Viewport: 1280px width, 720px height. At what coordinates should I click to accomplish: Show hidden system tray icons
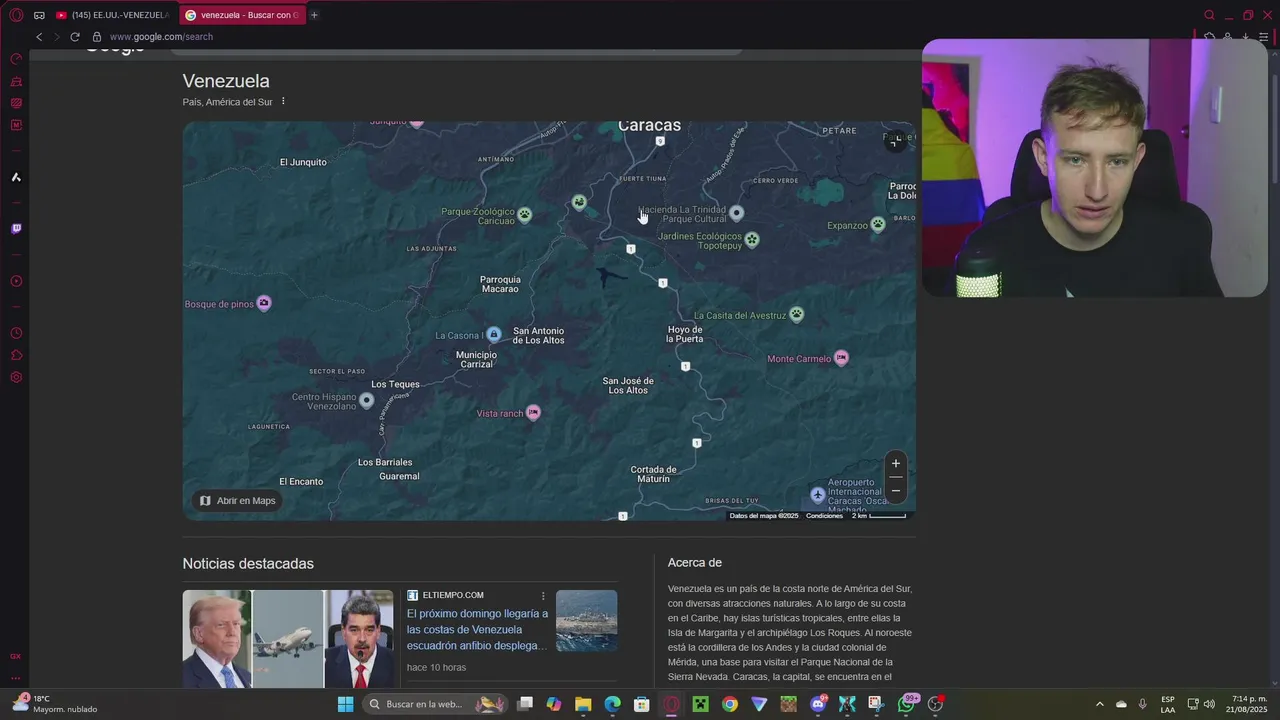(1100, 704)
